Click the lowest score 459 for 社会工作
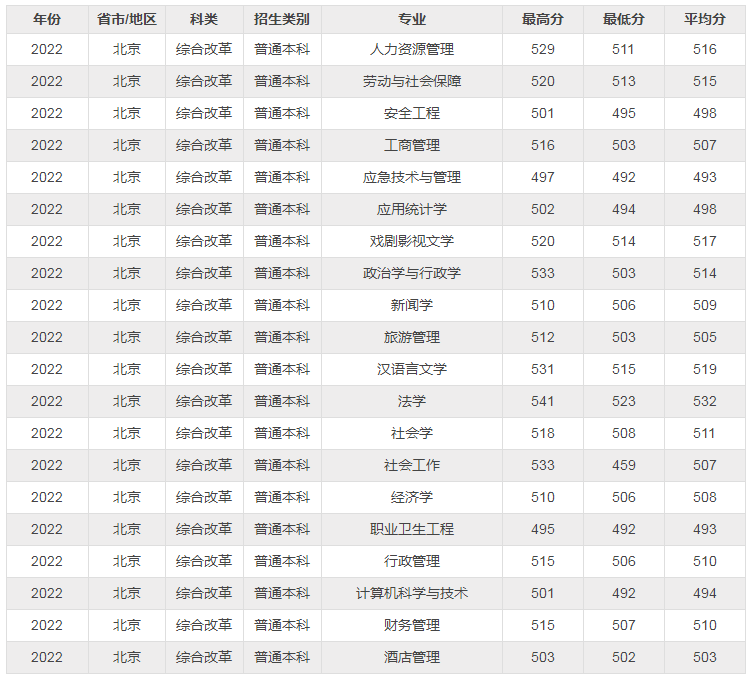This screenshot has width=752, height=684. click(x=623, y=465)
